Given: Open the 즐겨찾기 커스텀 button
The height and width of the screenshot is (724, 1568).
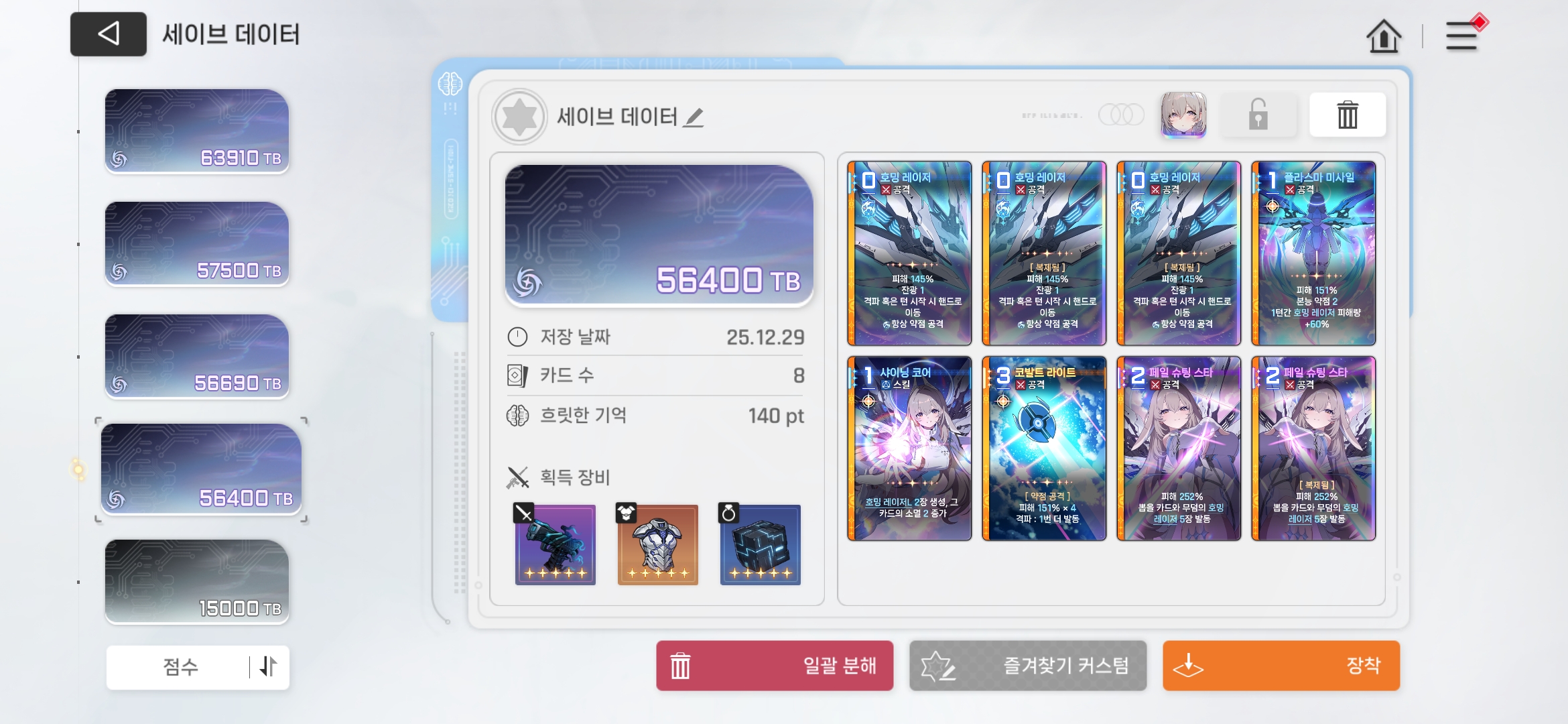Looking at the screenshot, I should coord(1028,666).
